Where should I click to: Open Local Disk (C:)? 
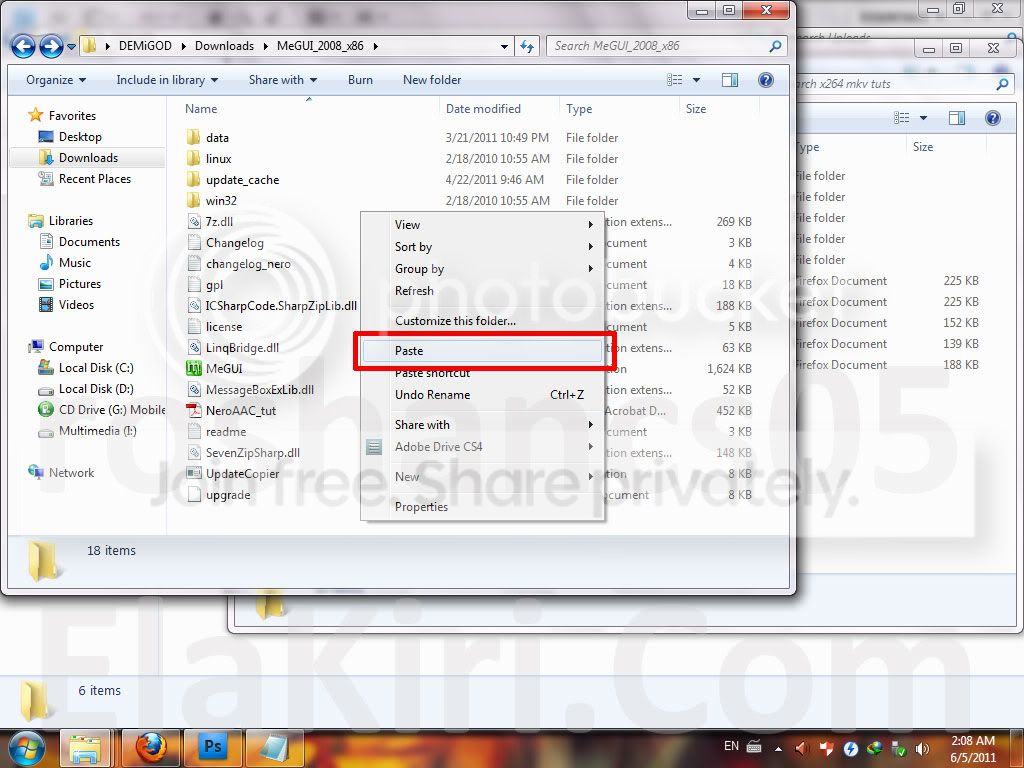(x=95, y=368)
